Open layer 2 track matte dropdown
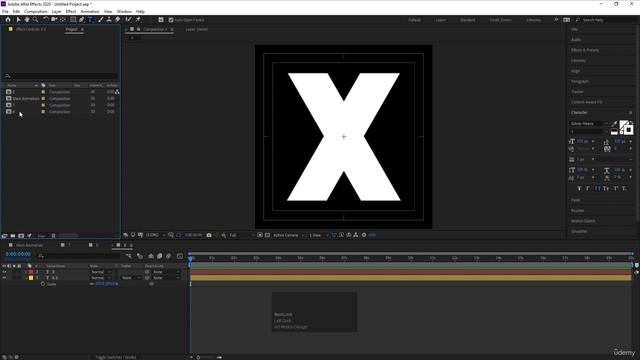This screenshot has height=360, width=640. tap(131, 278)
